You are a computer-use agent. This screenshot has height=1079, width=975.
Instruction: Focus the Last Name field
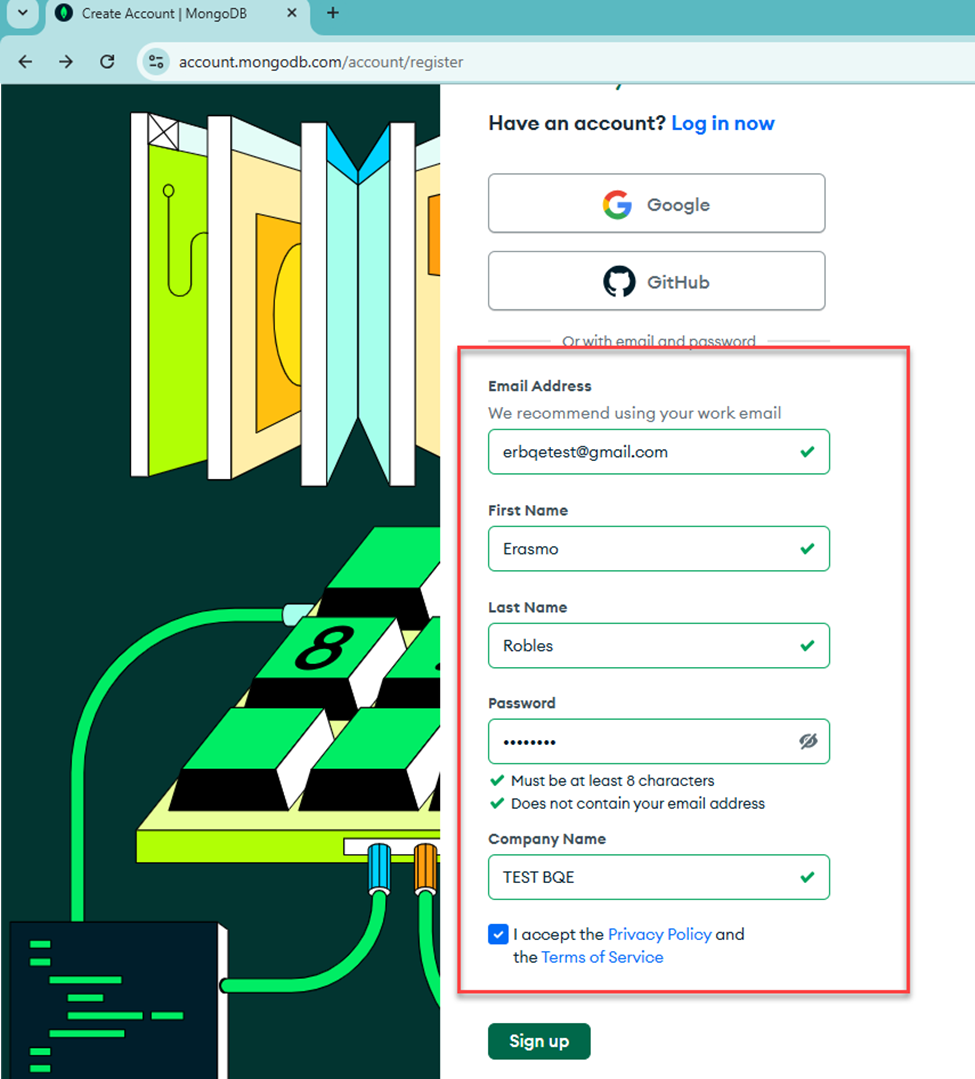(658, 645)
